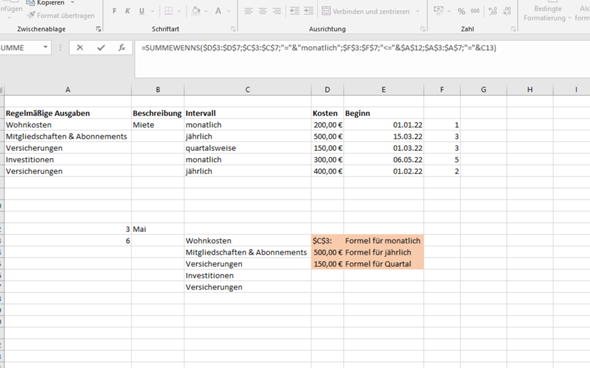Apply font color A icon

(x=218, y=11)
